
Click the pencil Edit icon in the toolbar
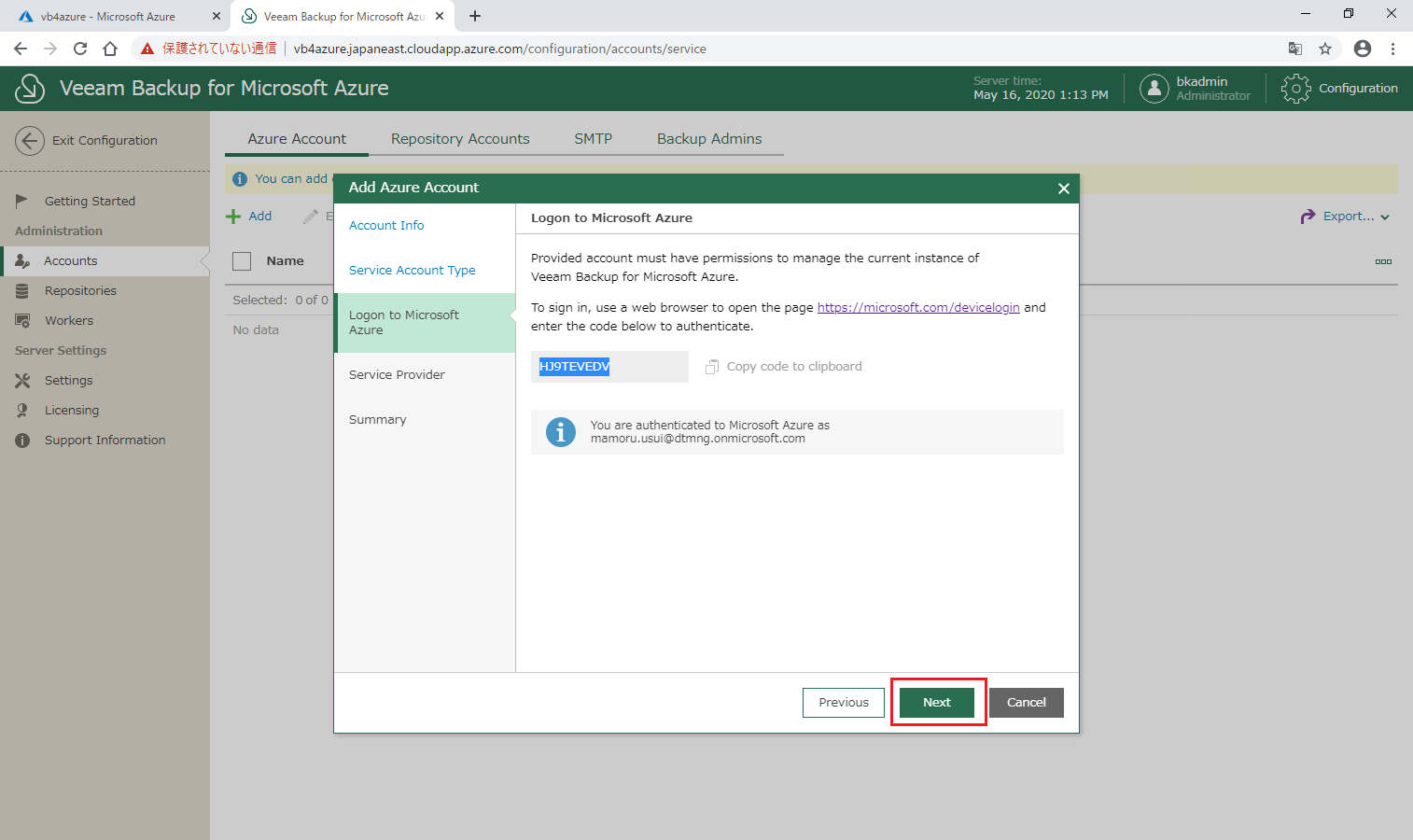pos(311,217)
